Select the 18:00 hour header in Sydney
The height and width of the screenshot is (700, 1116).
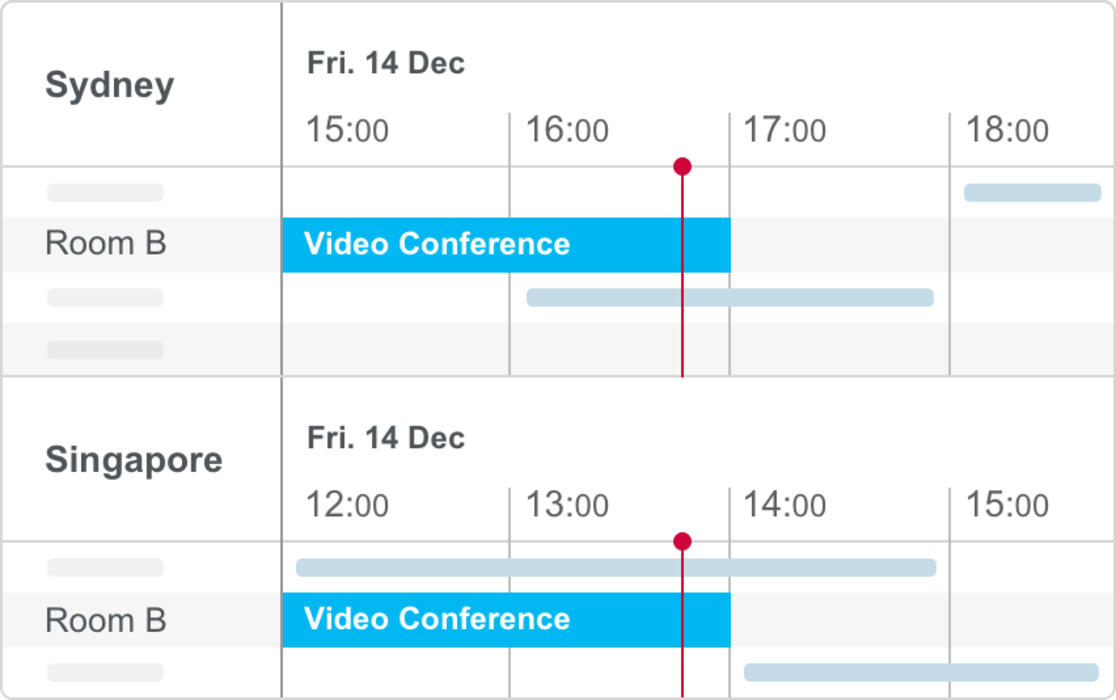pos(1006,131)
